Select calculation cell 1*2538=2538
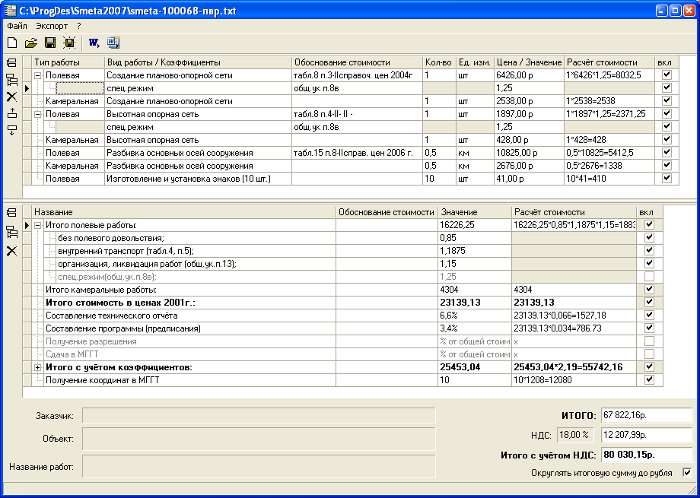This screenshot has width=700, height=498. (x=609, y=101)
